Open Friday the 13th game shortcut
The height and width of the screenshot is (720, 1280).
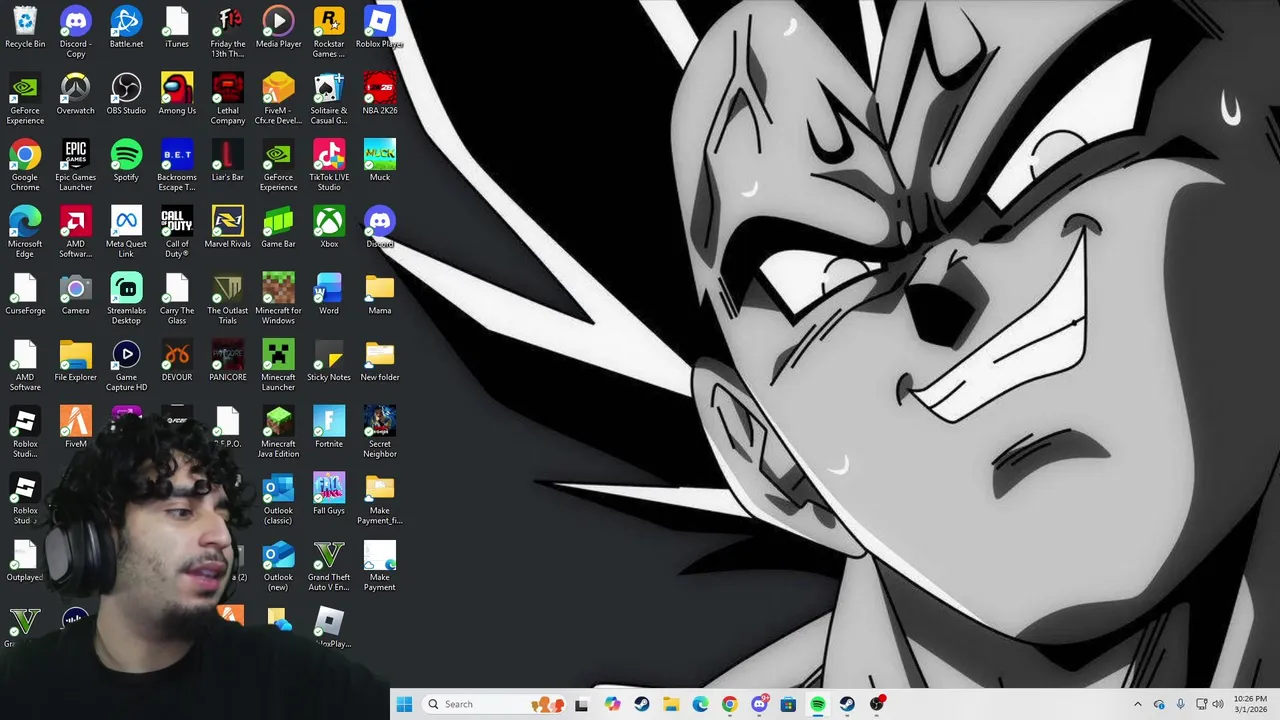point(228,32)
